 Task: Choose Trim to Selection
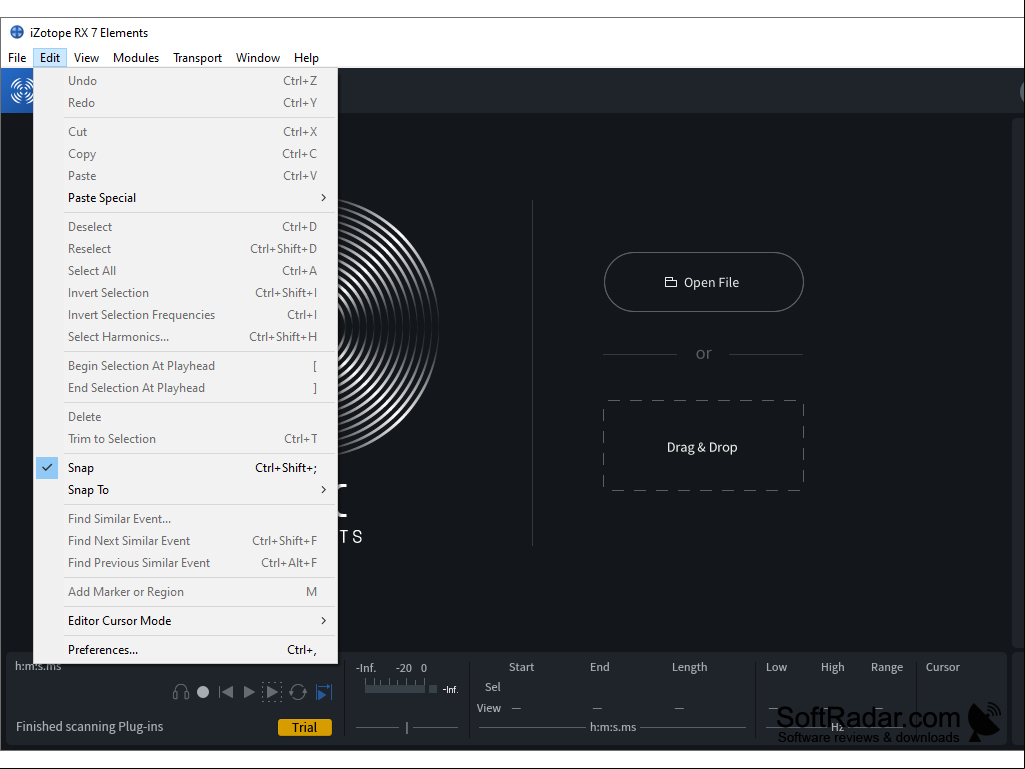coord(186,439)
